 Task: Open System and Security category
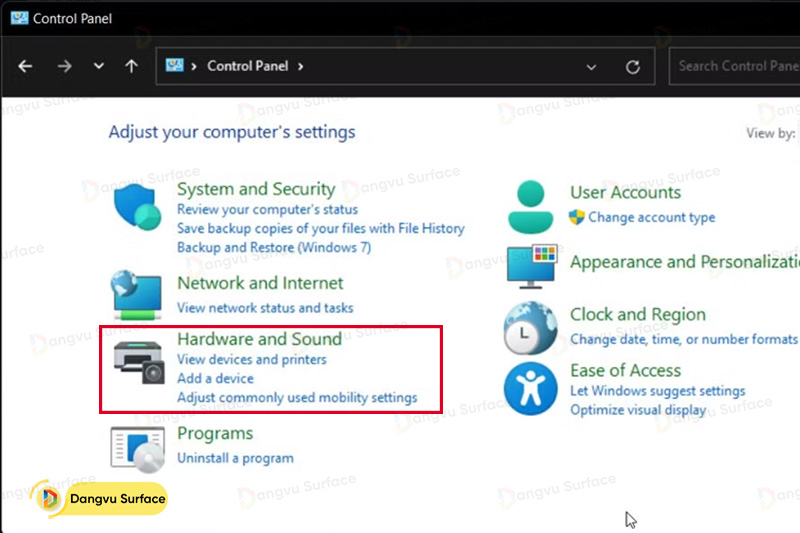pos(256,189)
